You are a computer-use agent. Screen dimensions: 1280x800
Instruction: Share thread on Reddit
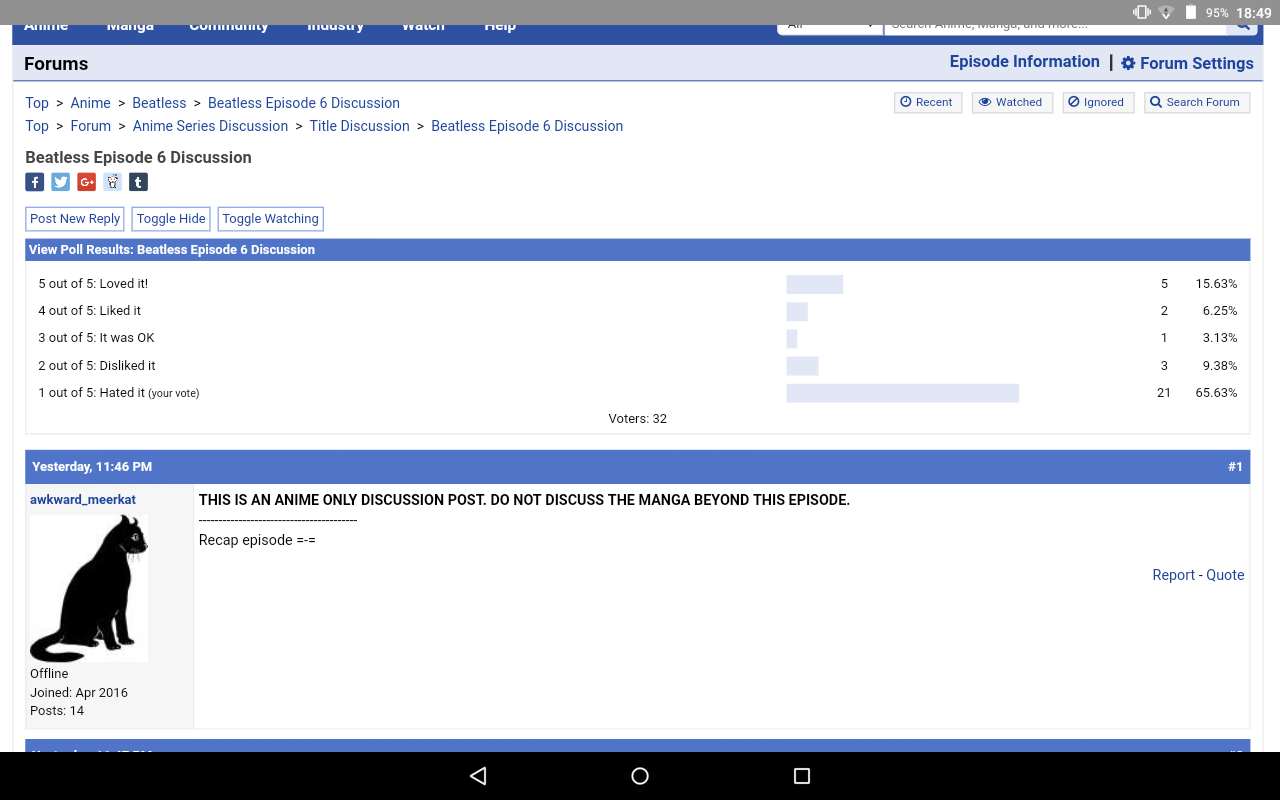pyautogui.click(x=113, y=182)
